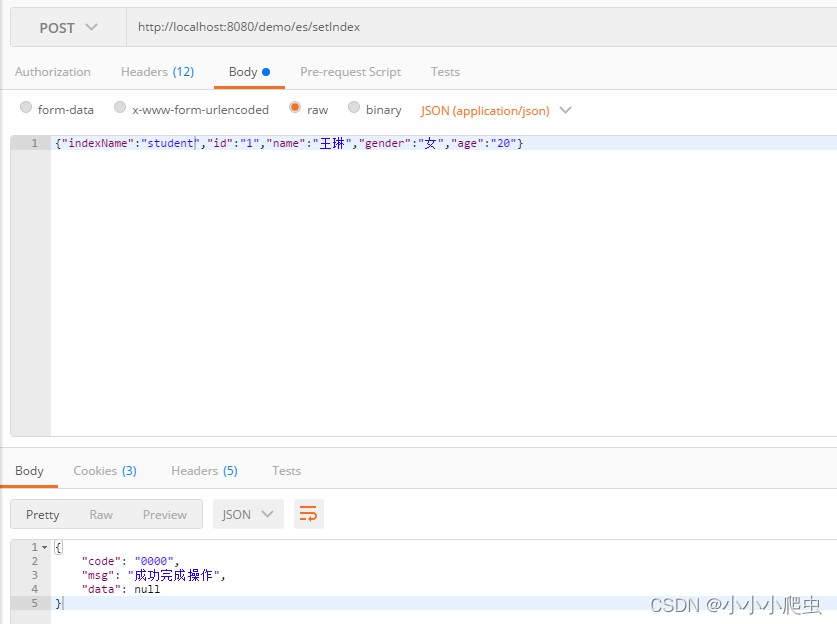This screenshot has height=624, width=837.
Task: Toggle the line wrap icon in response
Action: coord(309,514)
